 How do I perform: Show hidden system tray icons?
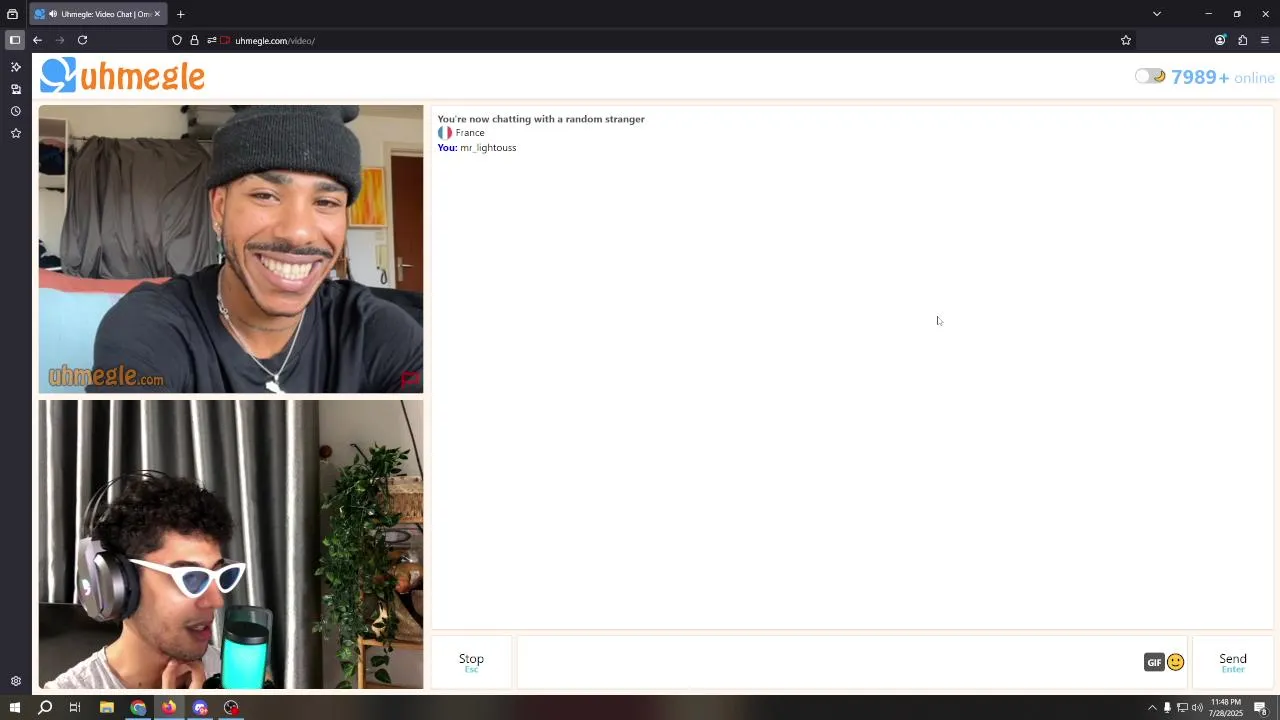point(1152,708)
